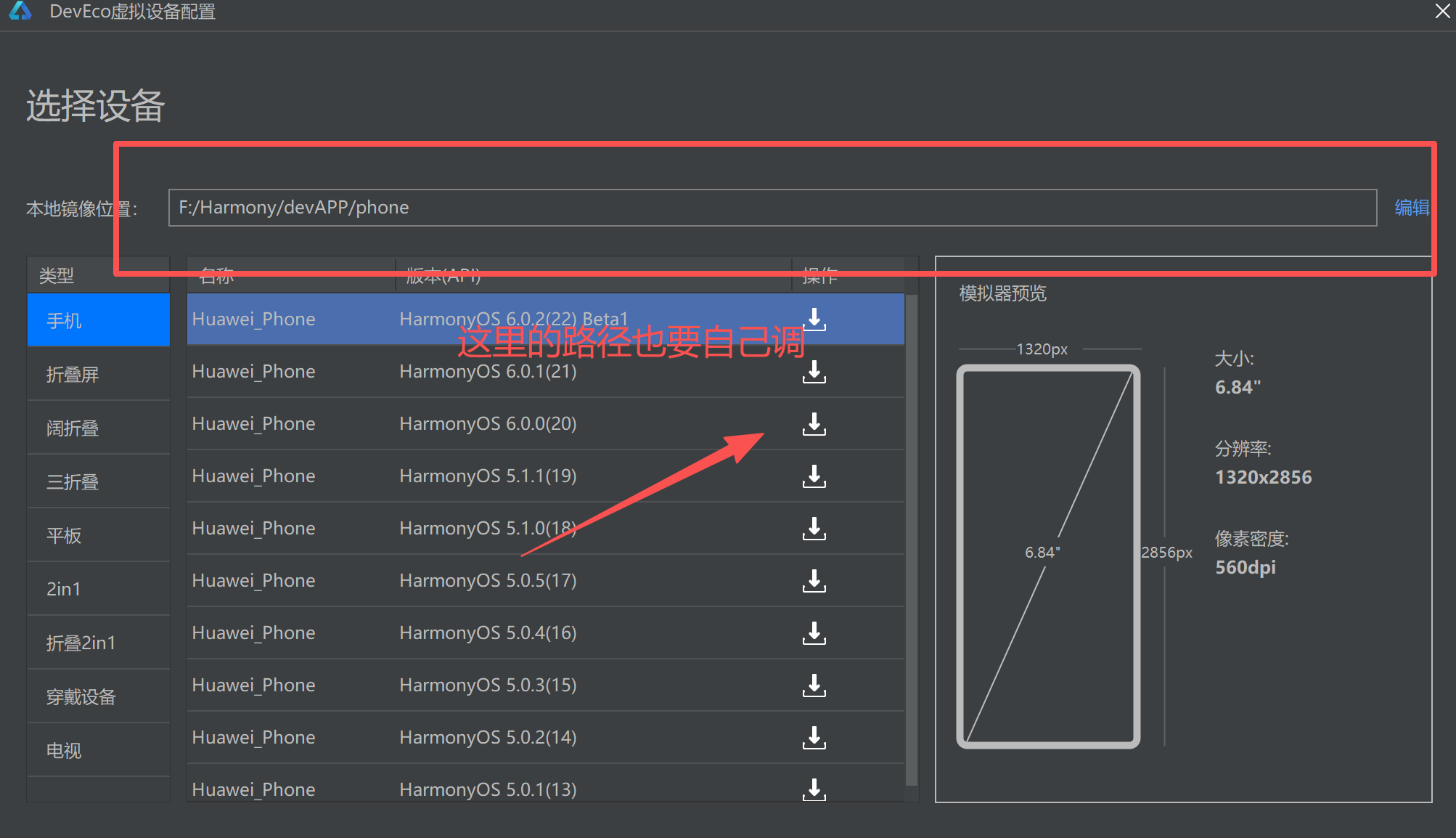Close the DevEco virtual device dialog
The image size is (1456, 838).
[x=1442, y=11]
